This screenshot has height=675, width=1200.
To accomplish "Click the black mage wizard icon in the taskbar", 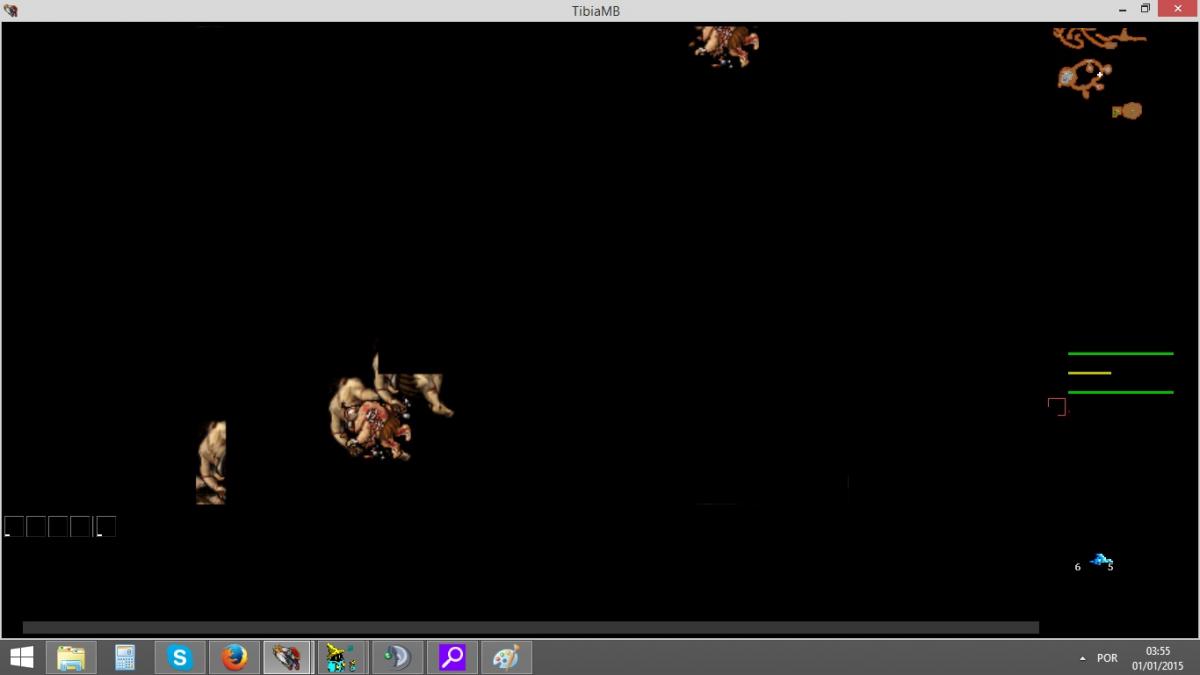I will (340, 657).
